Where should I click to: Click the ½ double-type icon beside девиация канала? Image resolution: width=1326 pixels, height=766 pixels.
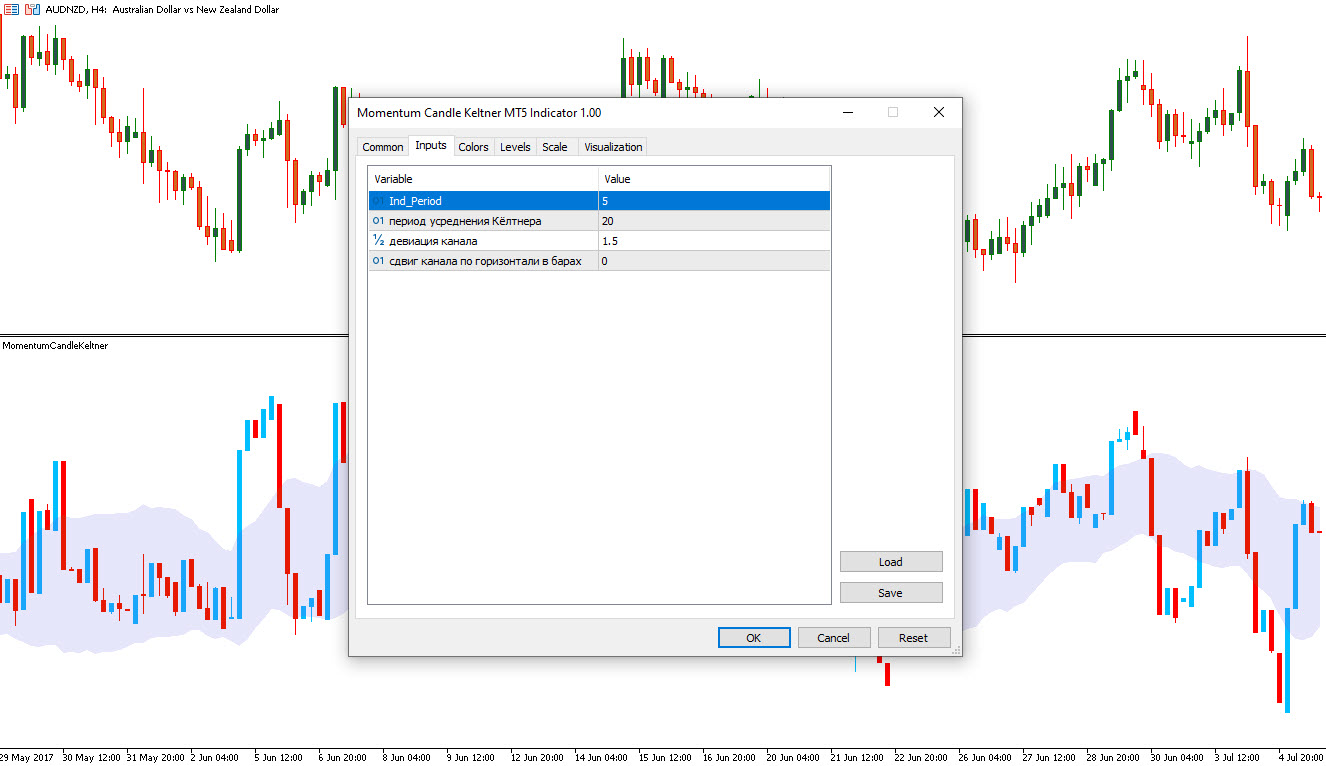click(378, 241)
